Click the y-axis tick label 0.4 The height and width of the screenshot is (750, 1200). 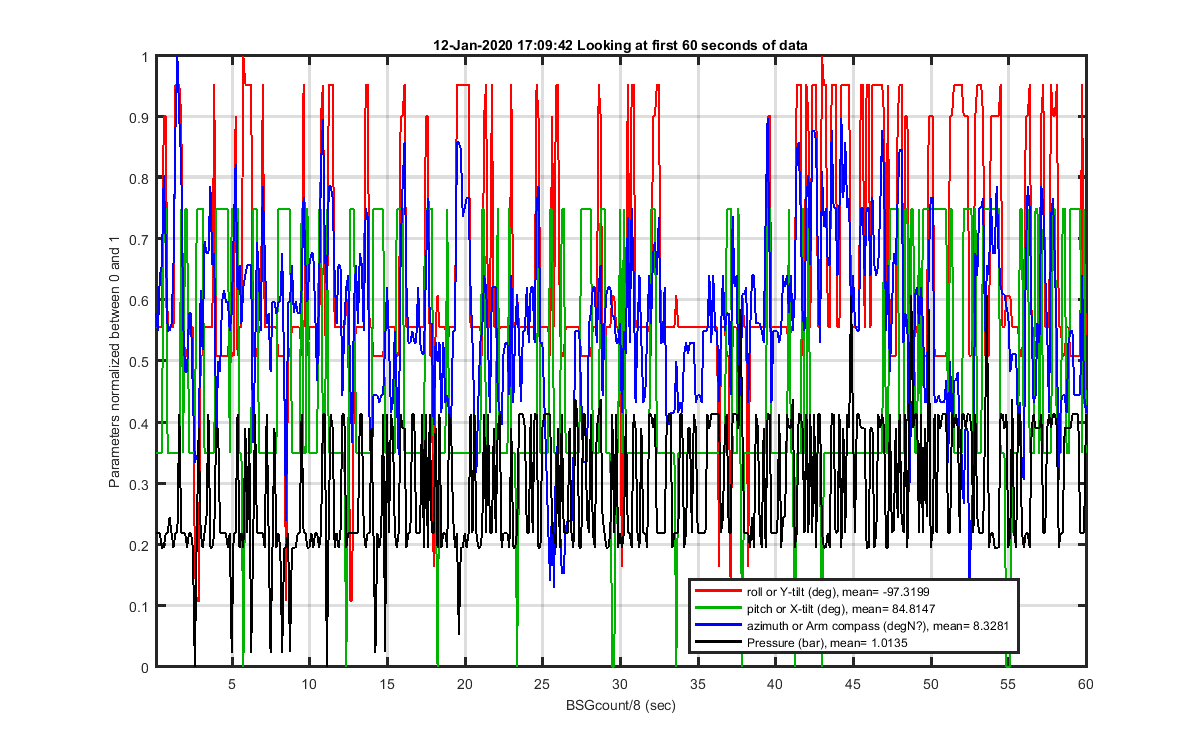[x=140, y=424]
